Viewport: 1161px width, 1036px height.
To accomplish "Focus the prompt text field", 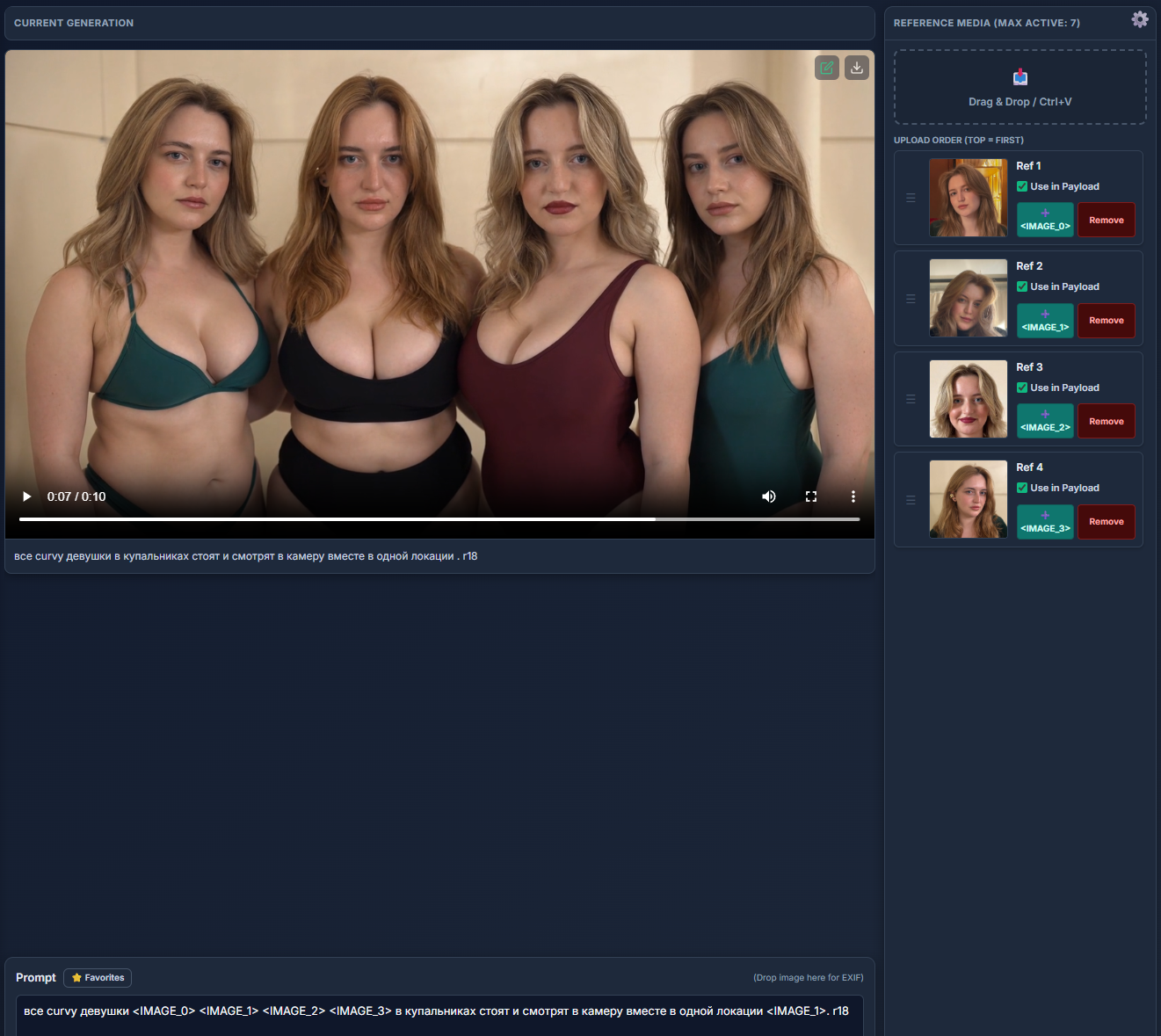I will point(439,1015).
